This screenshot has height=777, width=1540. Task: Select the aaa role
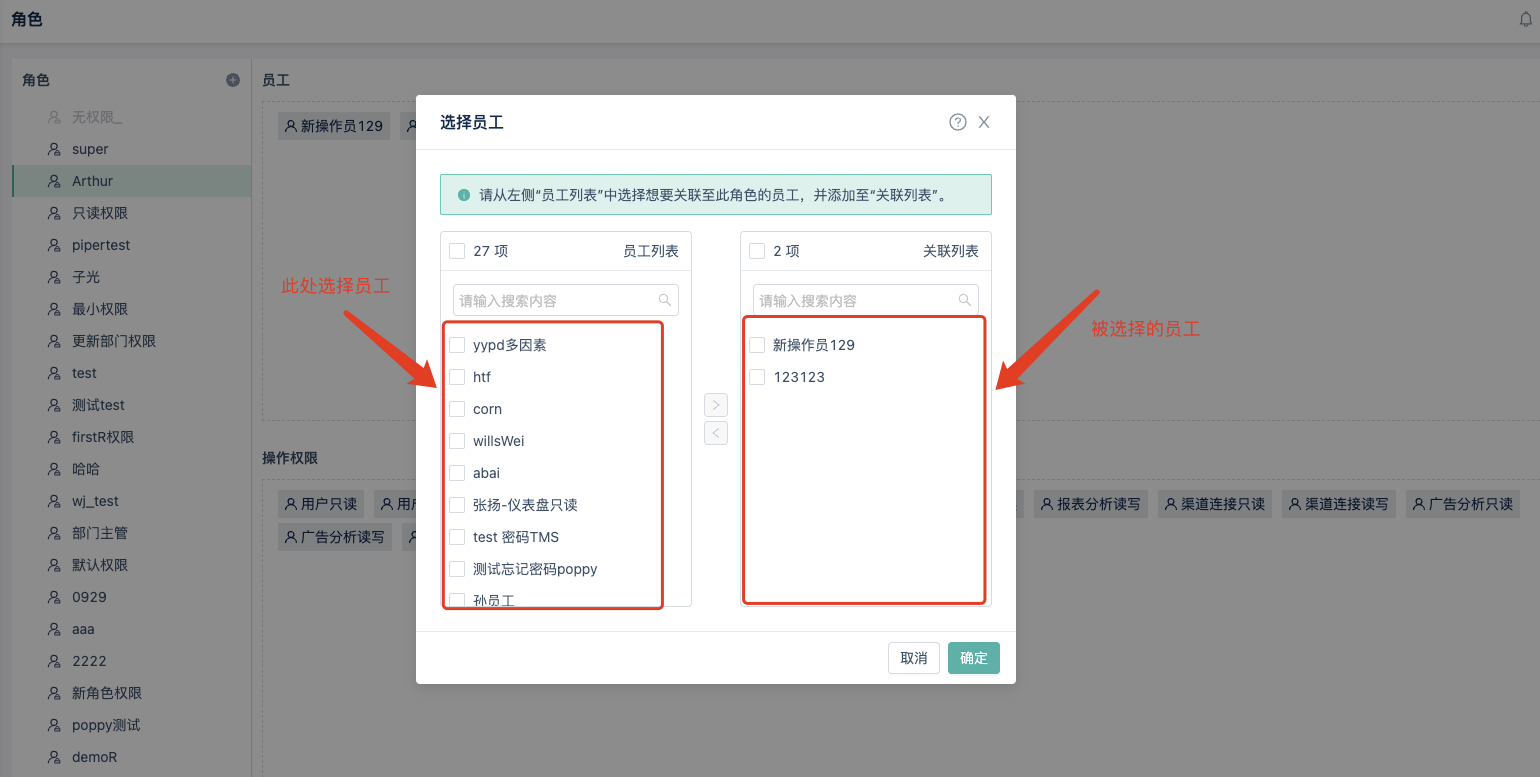click(x=131, y=629)
